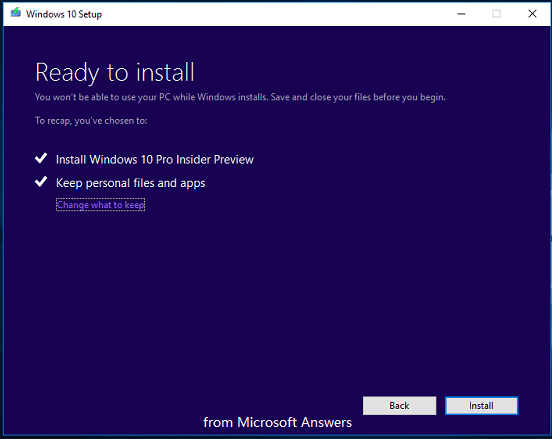Go back with the Back button
This screenshot has width=552, height=439.
pos(399,406)
